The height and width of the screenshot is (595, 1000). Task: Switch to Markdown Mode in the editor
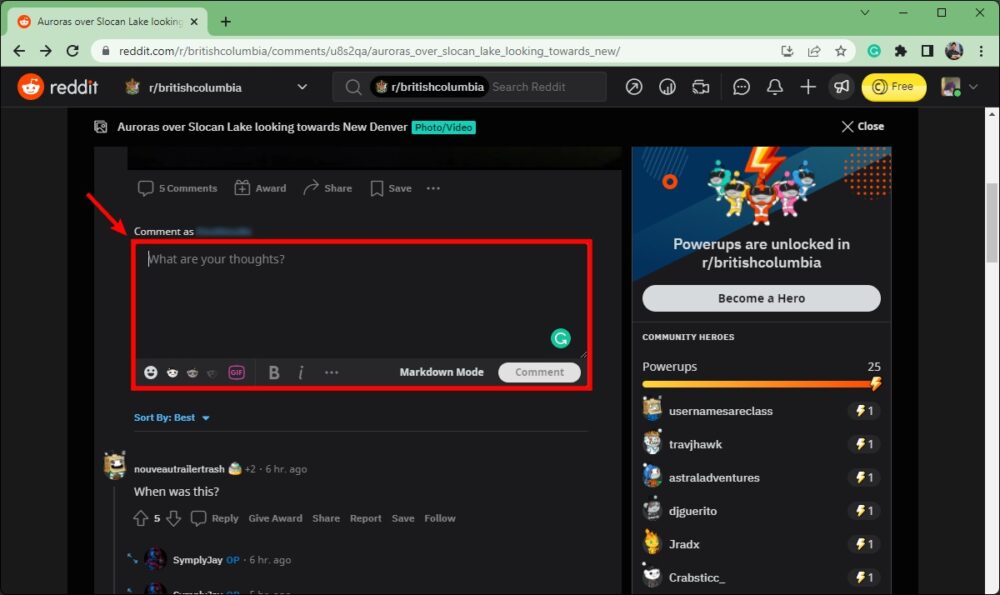click(x=441, y=371)
